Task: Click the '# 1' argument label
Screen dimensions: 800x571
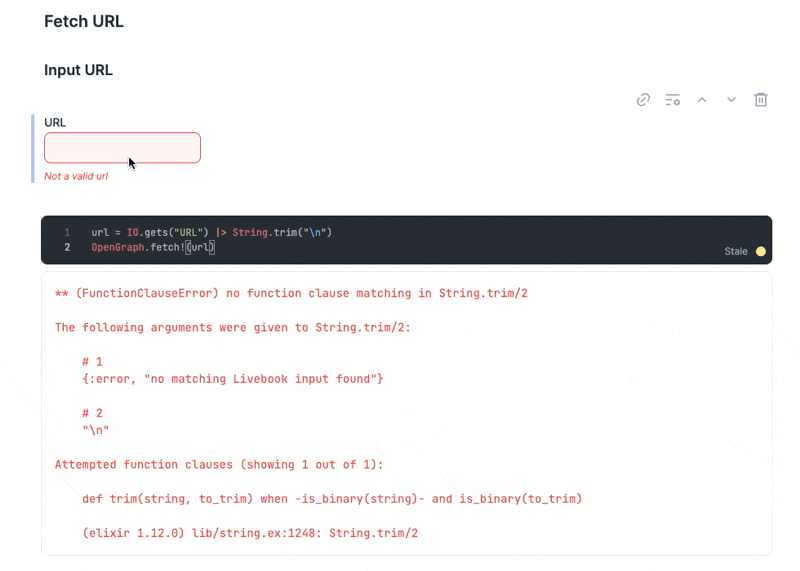Action: click(92, 362)
